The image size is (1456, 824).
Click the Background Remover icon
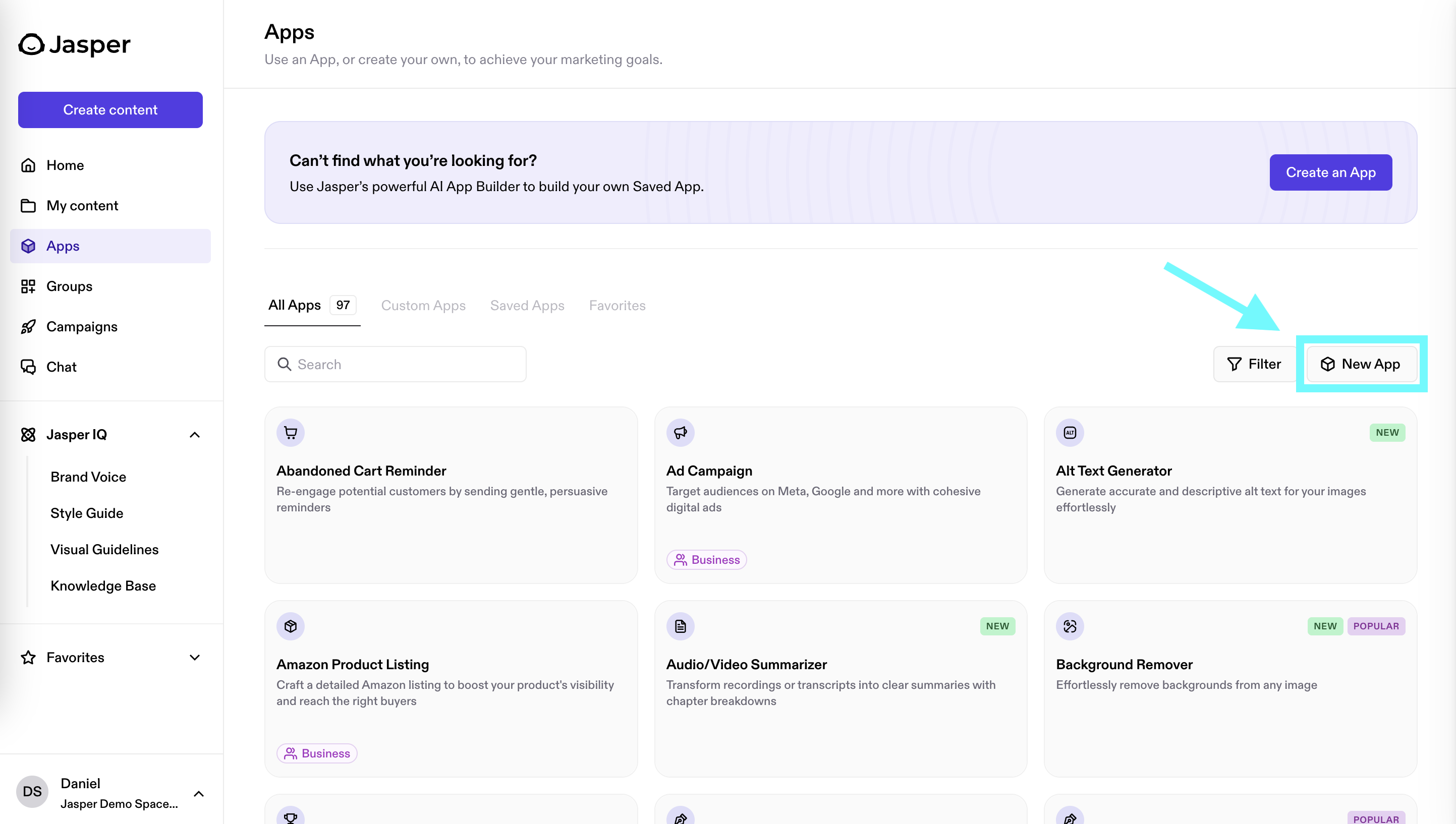pos(1070,626)
